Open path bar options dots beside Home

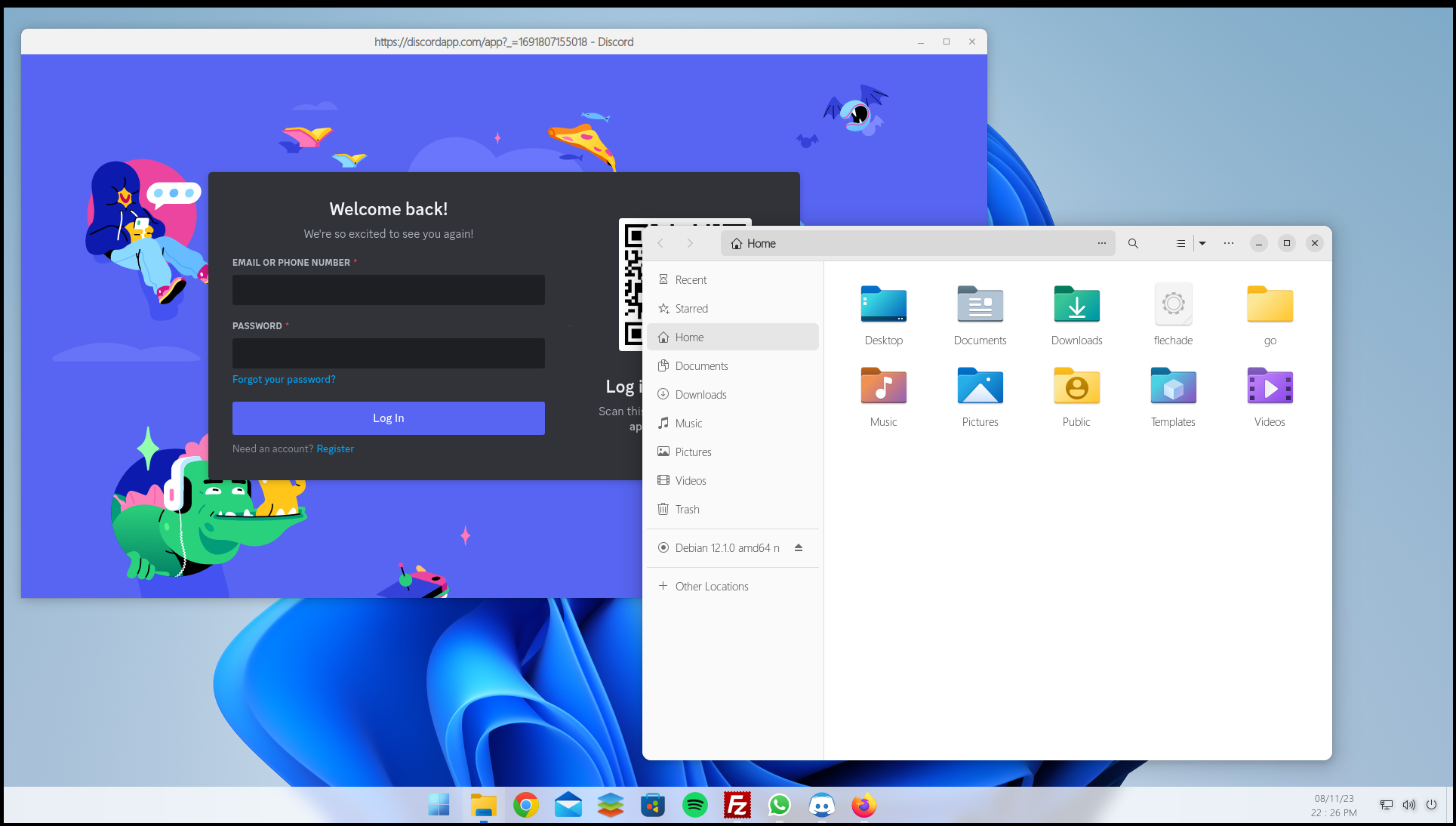pos(1101,243)
